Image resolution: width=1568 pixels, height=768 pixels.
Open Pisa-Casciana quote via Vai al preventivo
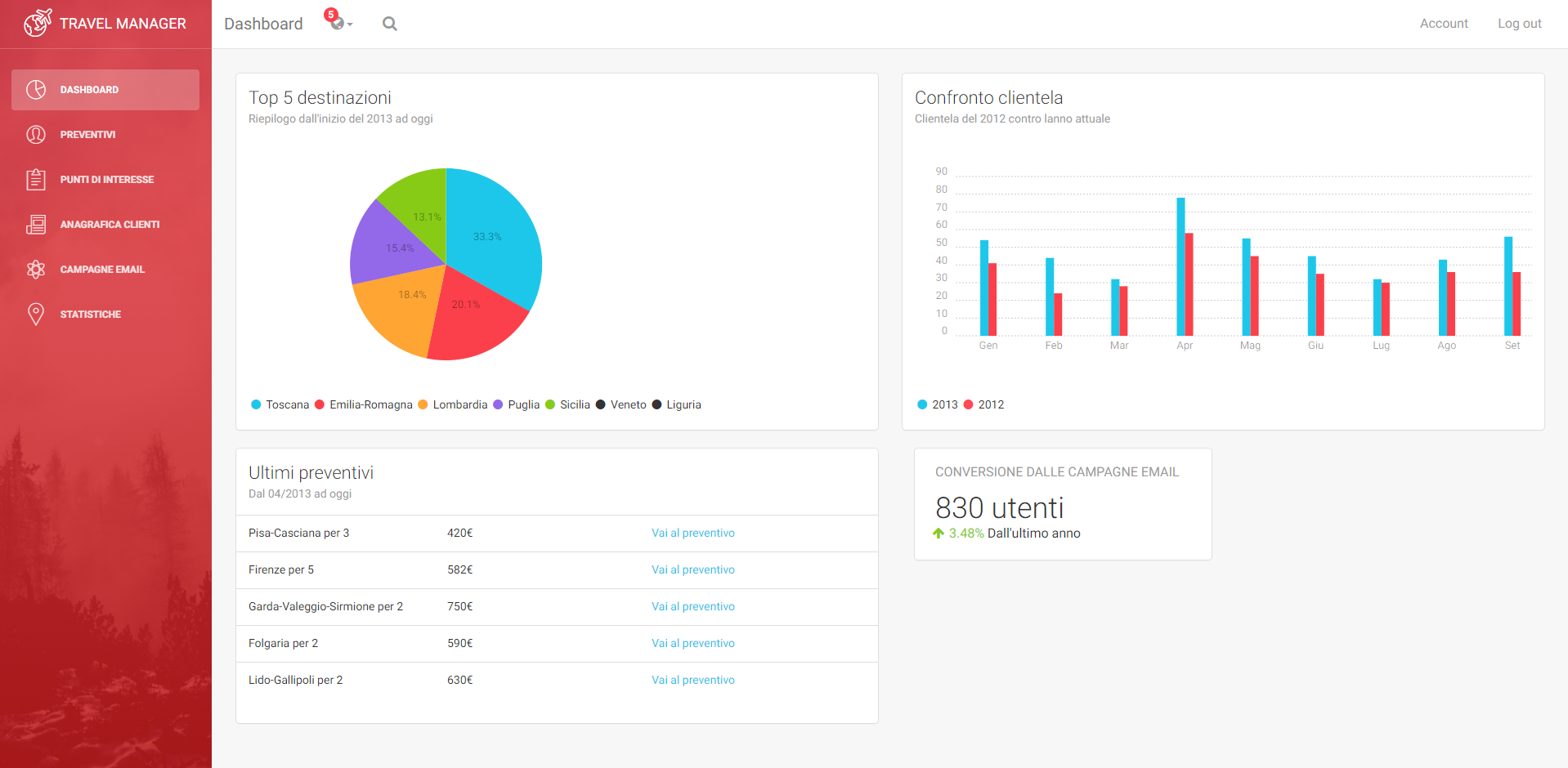[x=692, y=533]
